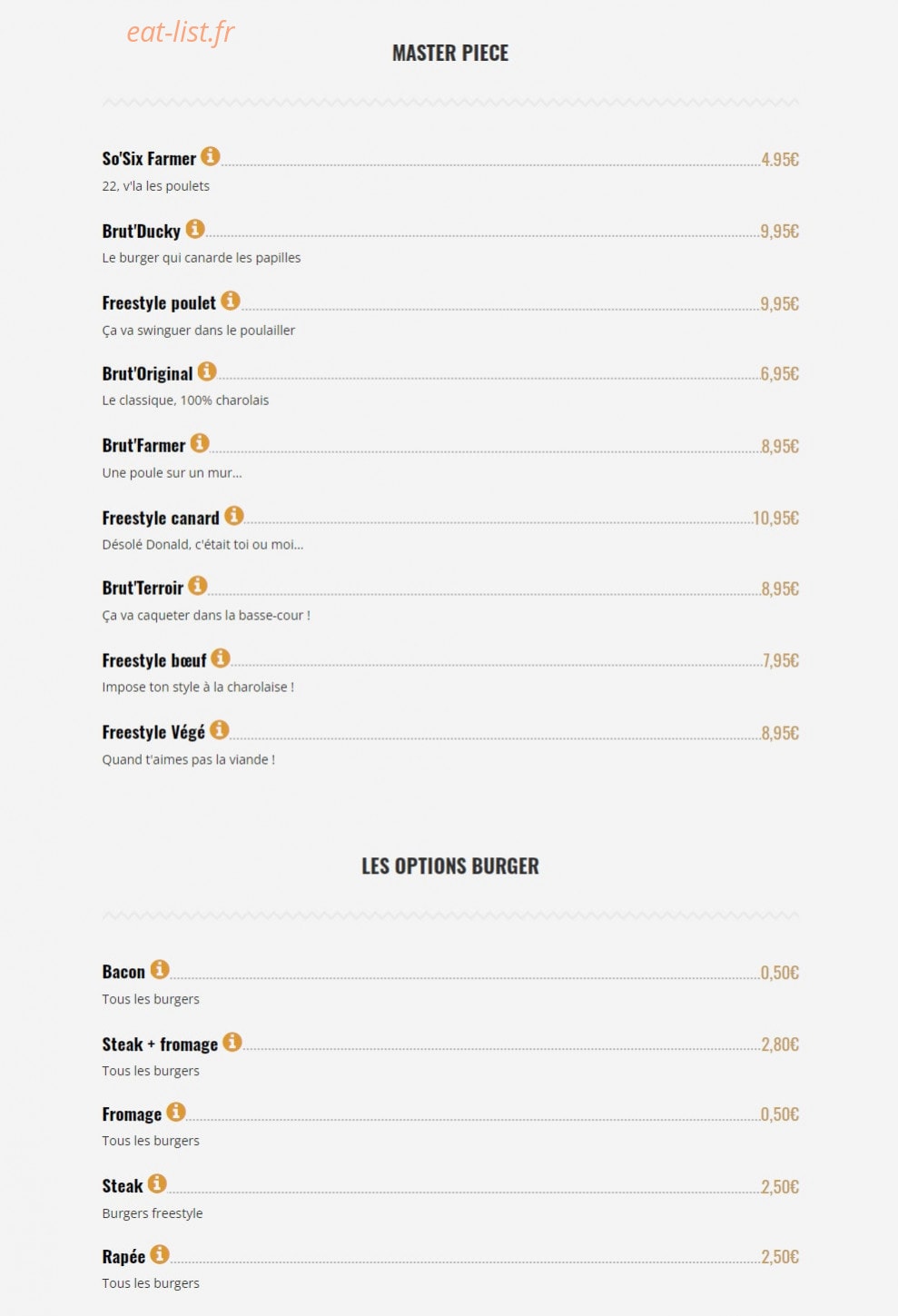Open the Bacon option info icon
Viewport: 898px width, 1316px height.
click(160, 970)
